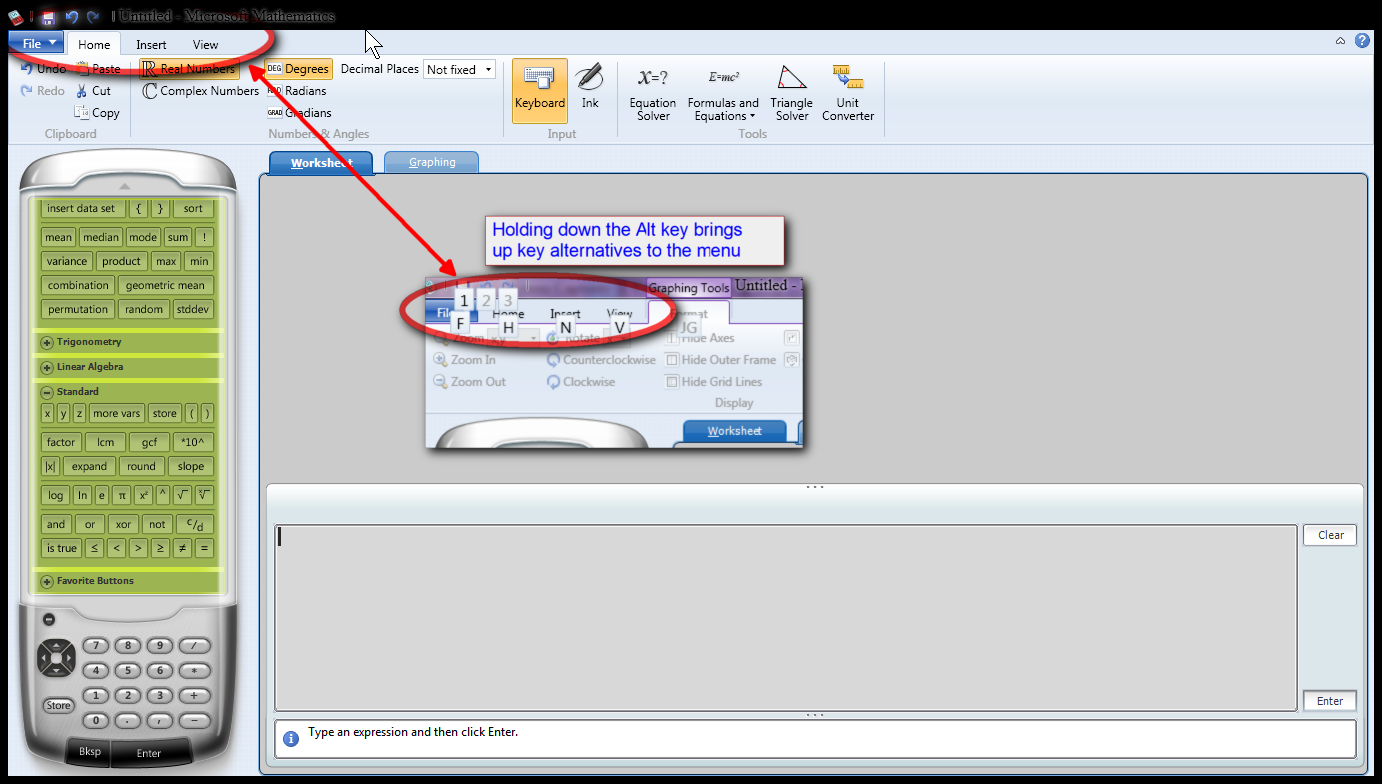Open the File menu dropdown
1382x784 pixels.
(x=36, y=43)
